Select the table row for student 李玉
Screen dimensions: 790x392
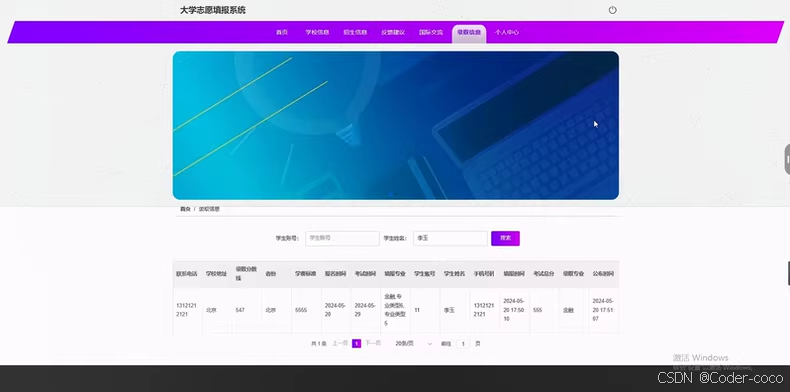[x=396, y=310]
